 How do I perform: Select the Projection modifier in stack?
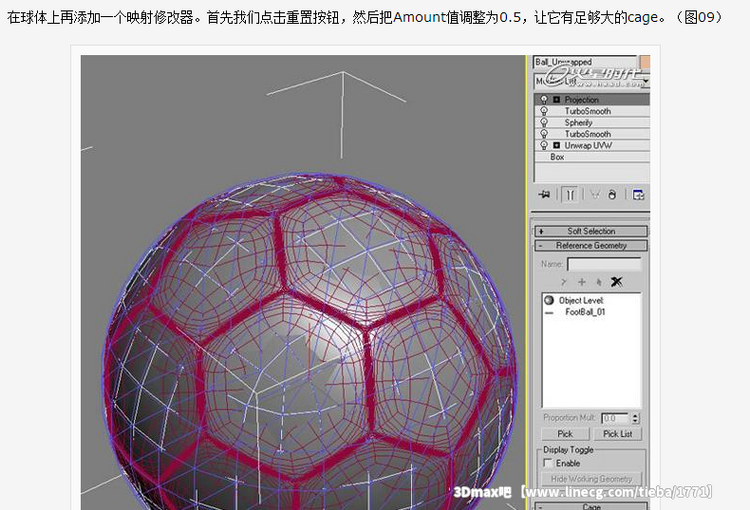592,100
